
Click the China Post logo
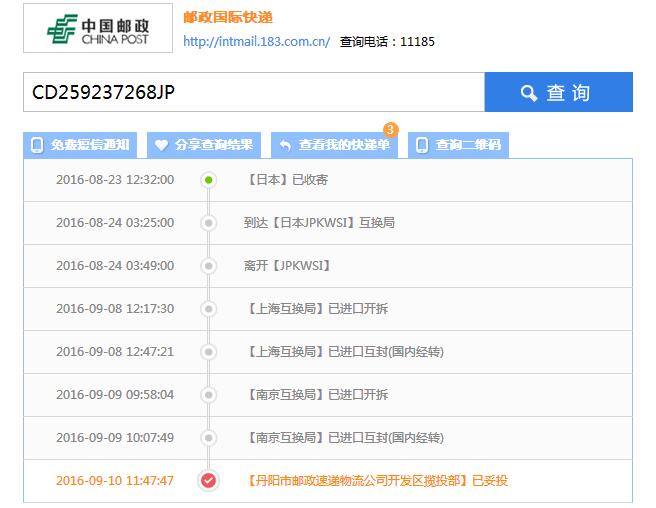(98, 28)
